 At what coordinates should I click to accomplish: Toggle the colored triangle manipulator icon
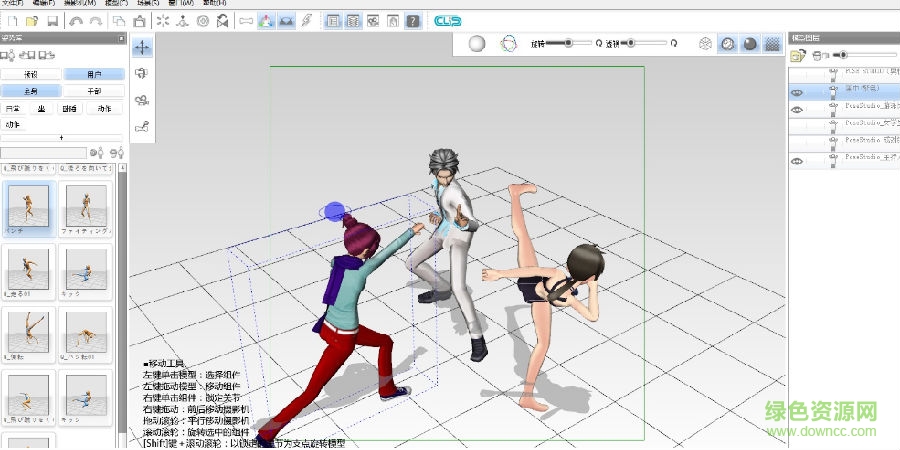[265, 21]
